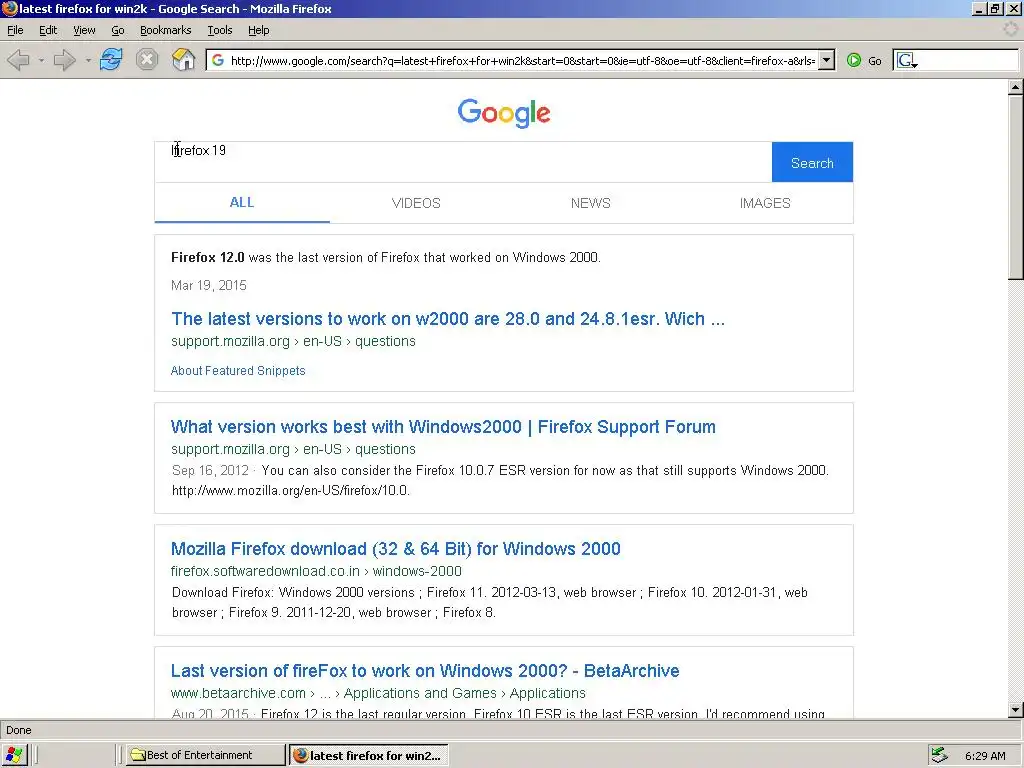Click the Google logo on the page
The image size is (1024, 768).
click(504, 113)
